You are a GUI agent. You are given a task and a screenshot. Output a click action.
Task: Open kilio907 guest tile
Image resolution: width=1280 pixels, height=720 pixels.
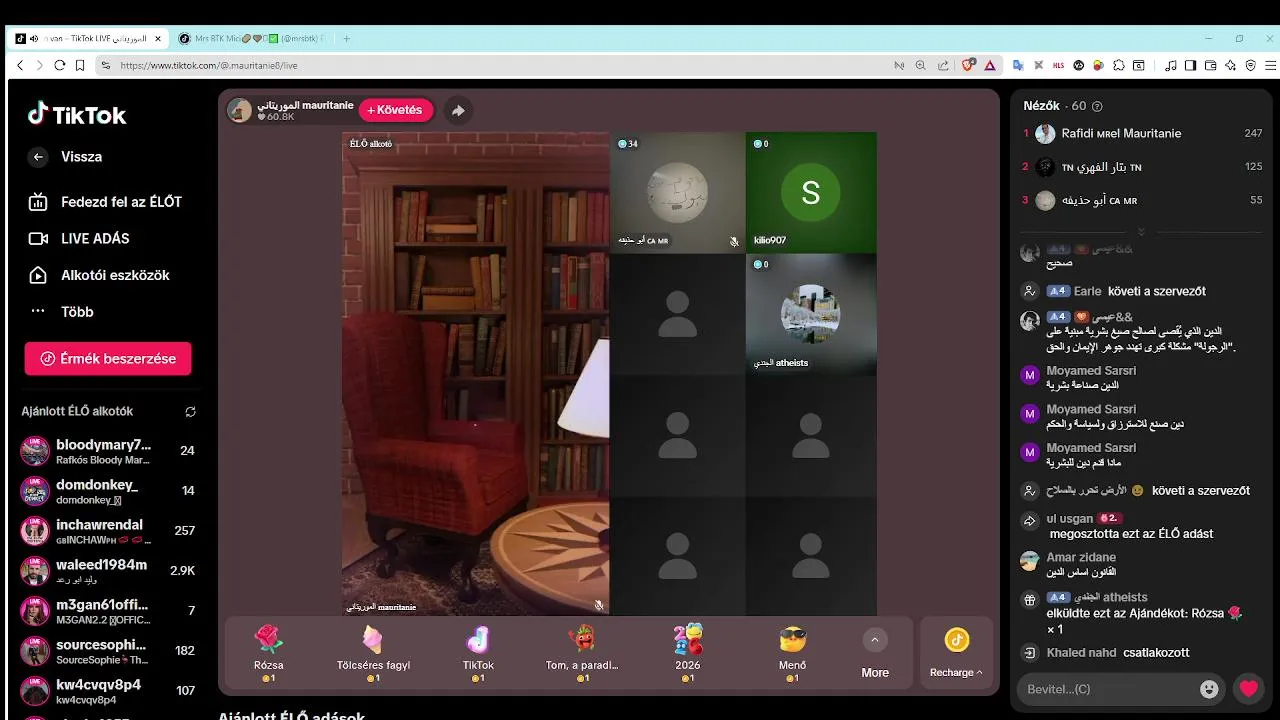[x=811, y=193]
